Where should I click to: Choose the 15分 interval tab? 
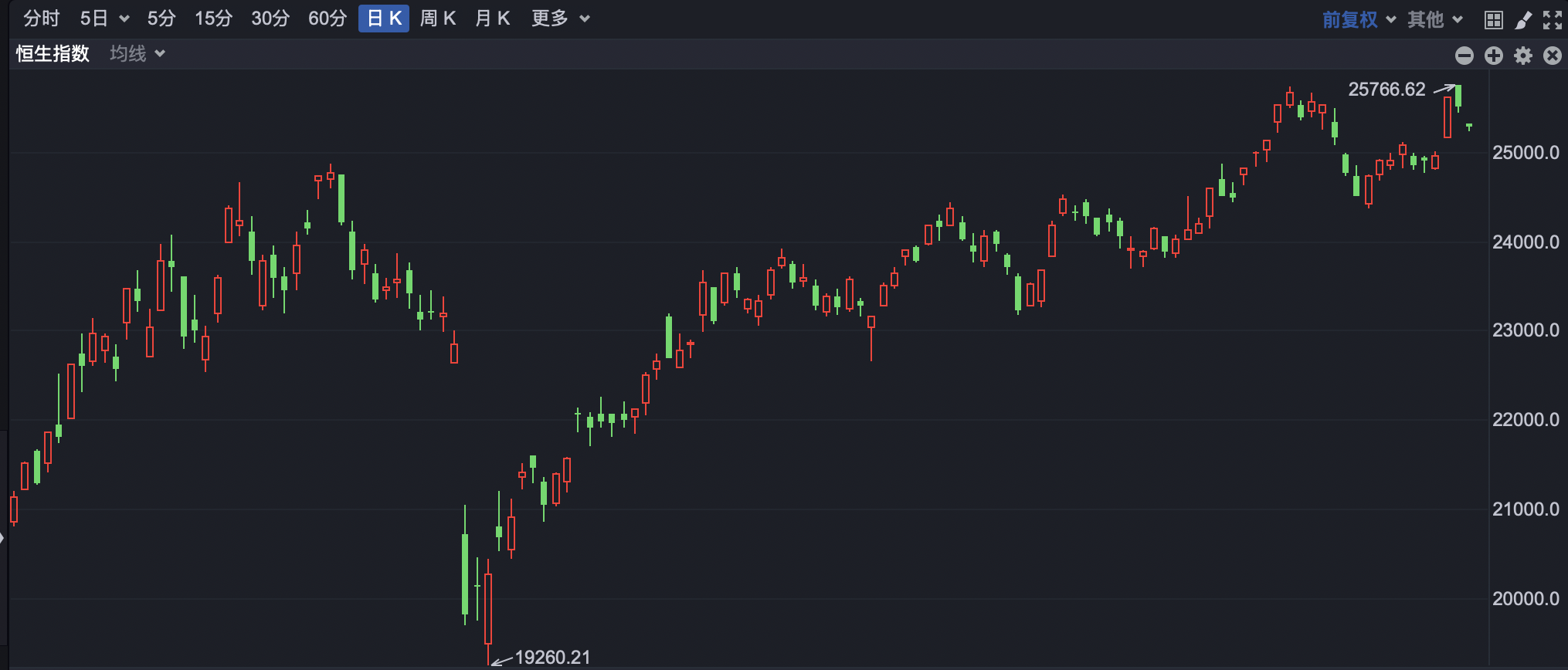pyautogui.click(x=213, y=19)
